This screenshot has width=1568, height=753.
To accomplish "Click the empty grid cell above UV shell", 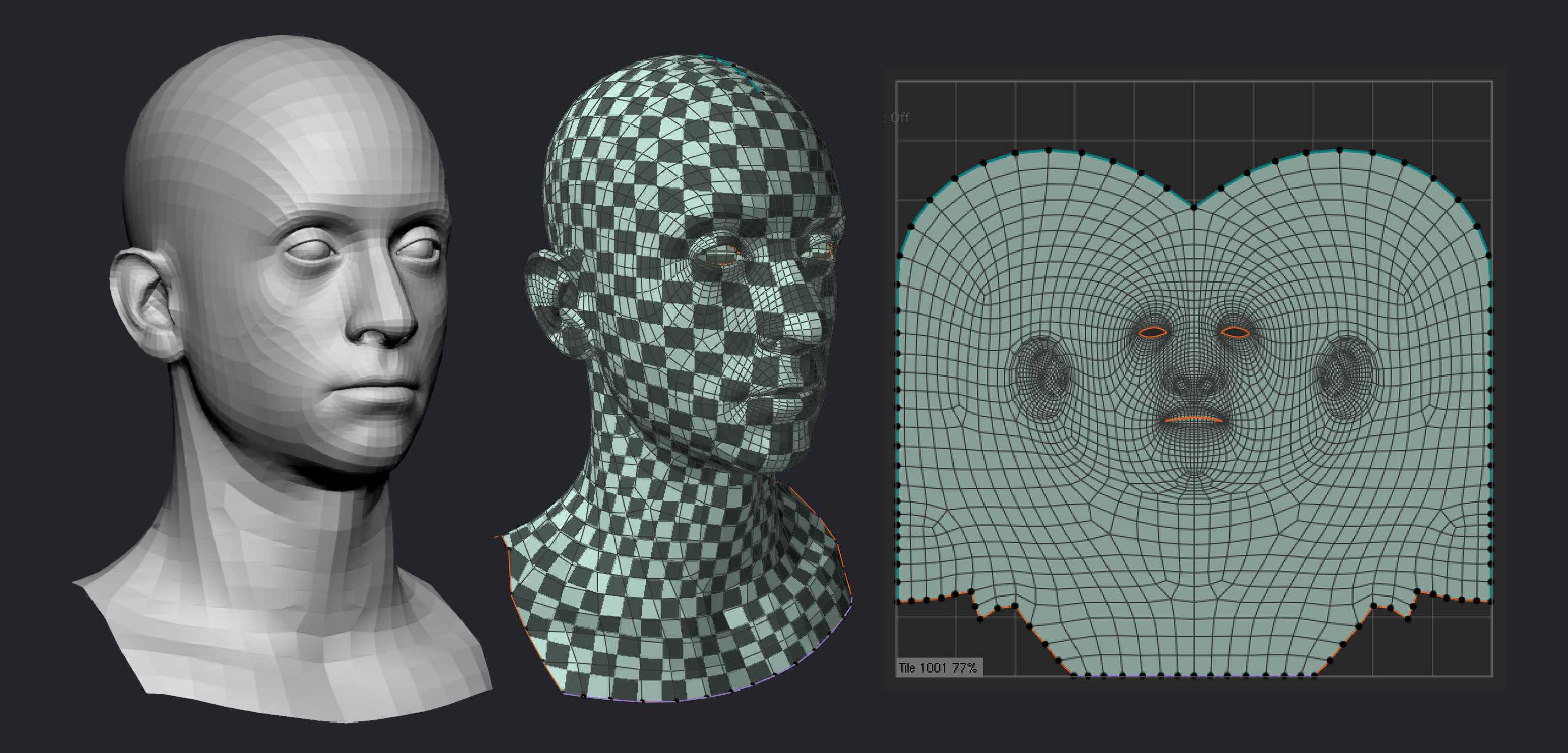I will [x=1164, y=111].
